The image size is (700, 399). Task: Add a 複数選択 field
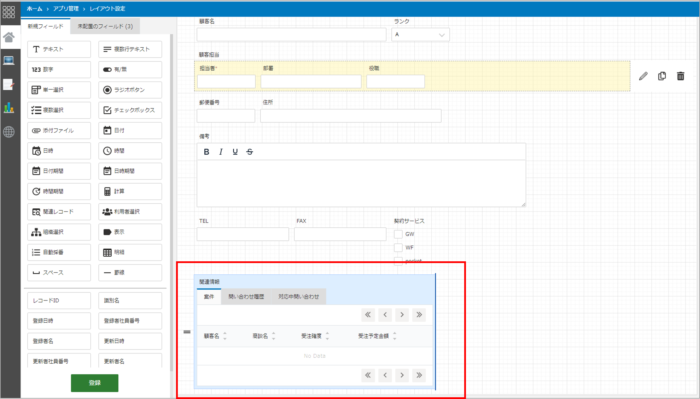click(x=59, y=110)
